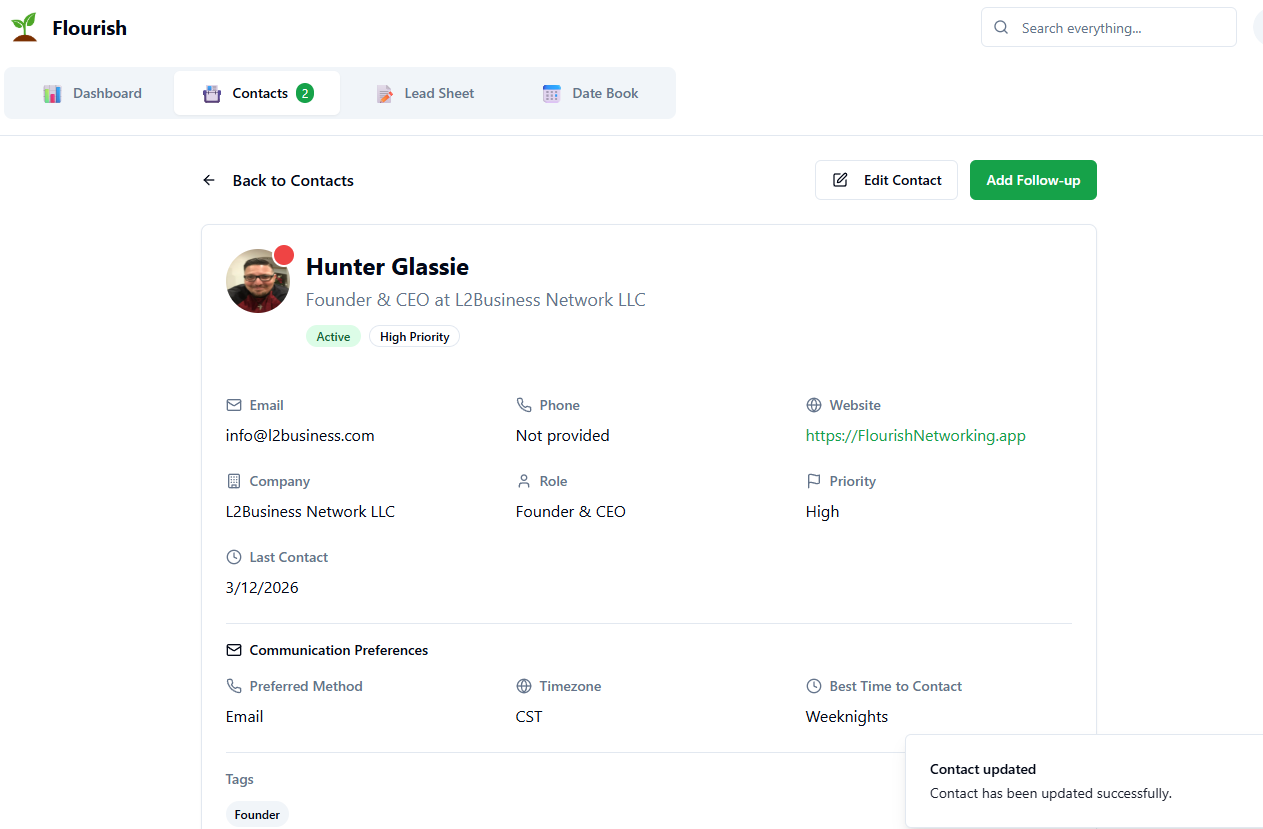Click the clock icon beside Best Time to Contact
Viewport: 1263px width, 829px height.
[814, 686]
